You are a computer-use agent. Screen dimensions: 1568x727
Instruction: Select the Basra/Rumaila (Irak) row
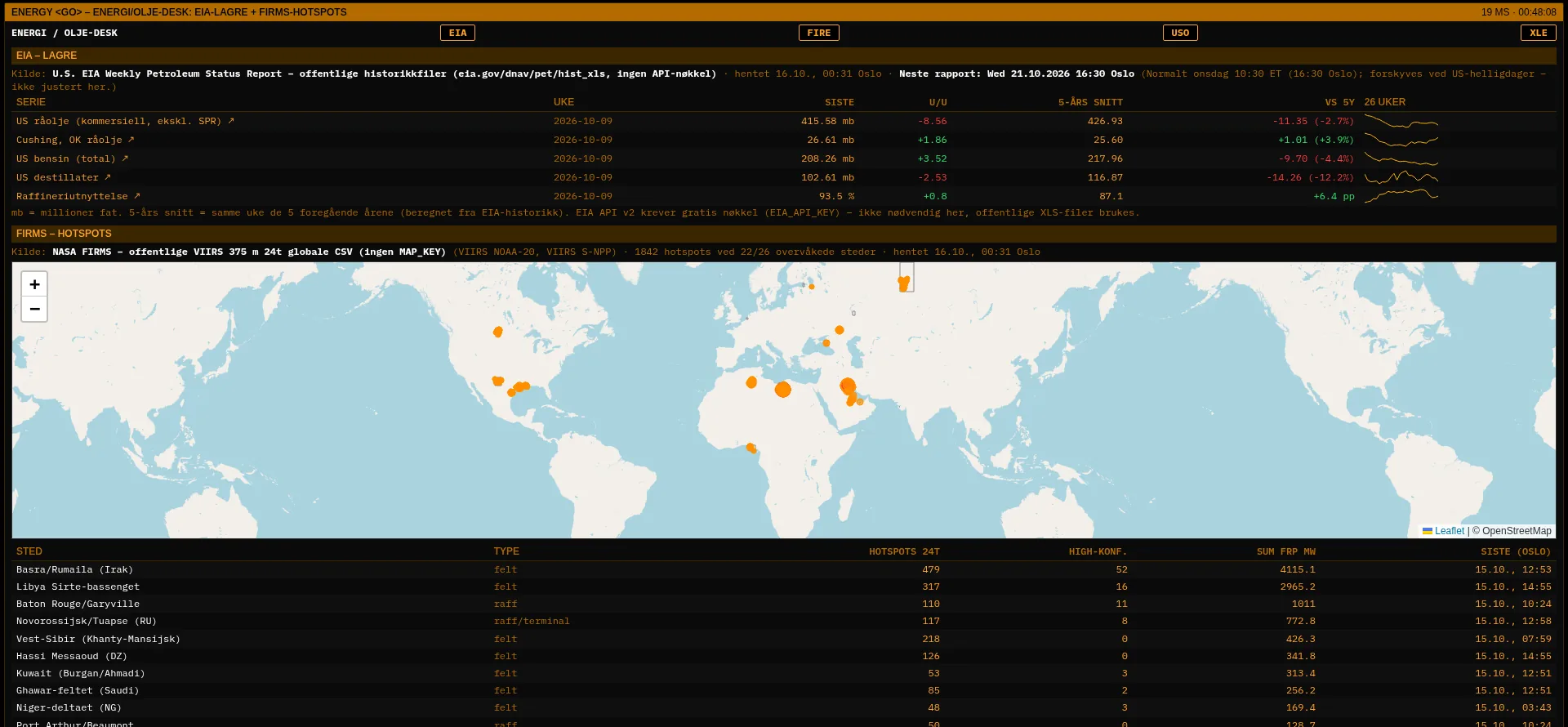pos(784,569)
